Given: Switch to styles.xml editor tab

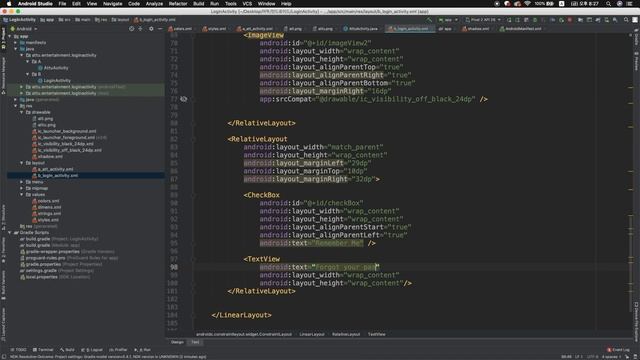Looking at the screenshot, I should pyautogui.click(x=214, y=29).
